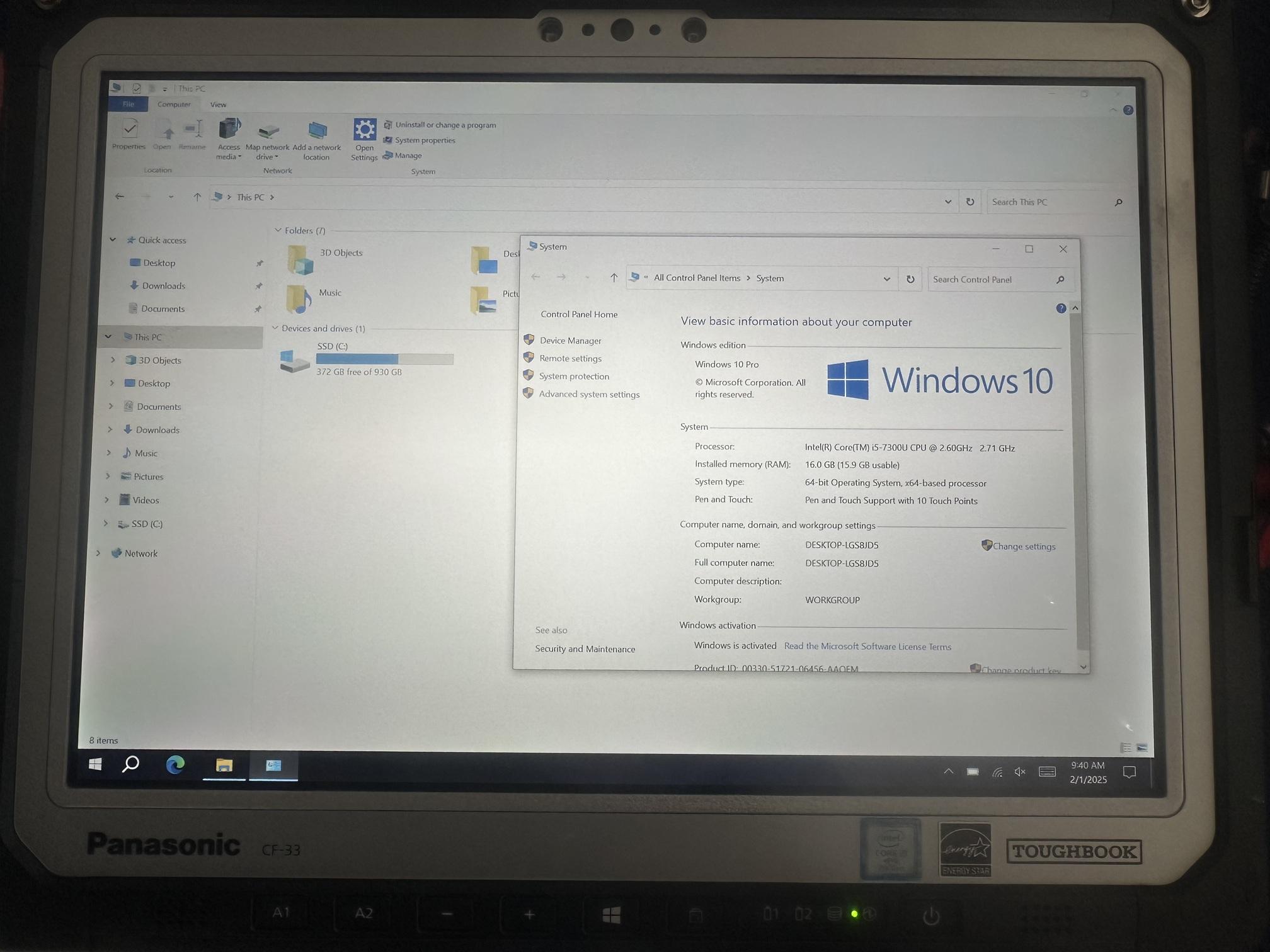Collapse the Devices and drives section

[275, 328]
